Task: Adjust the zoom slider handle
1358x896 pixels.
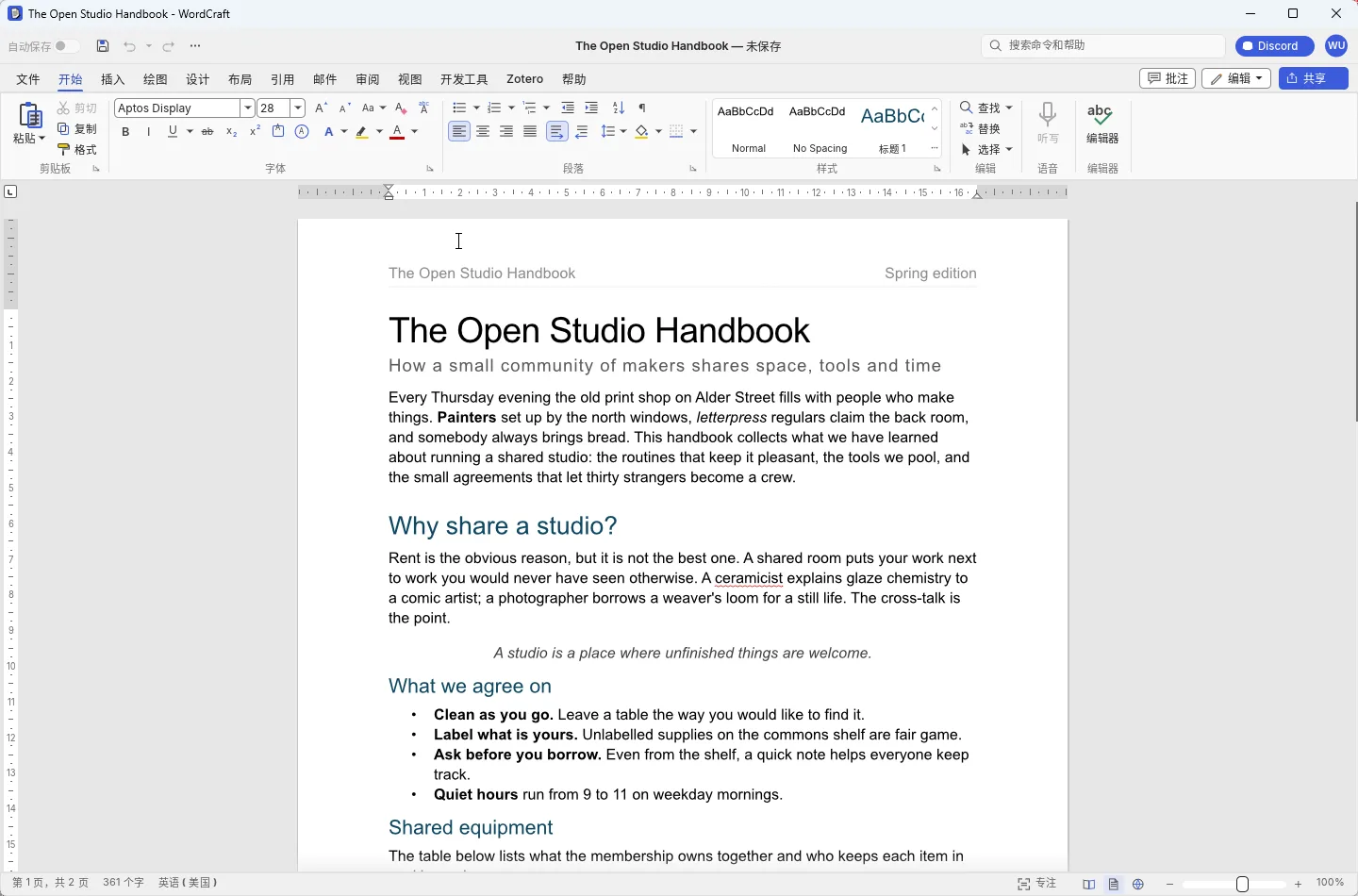Action: [x=1243, y=885]
